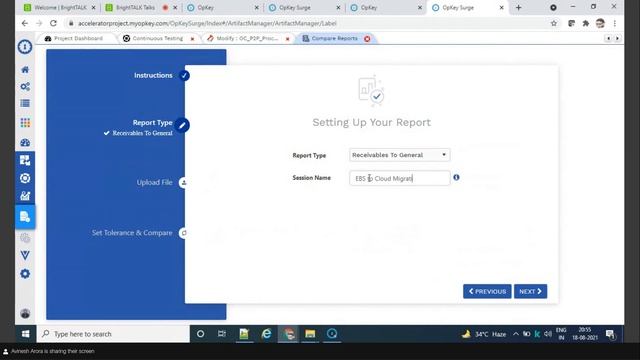The width and height of the screenshot is (640, 360).
Task: Open user avatar at sidebar bottom
Action: coord(25,313)
